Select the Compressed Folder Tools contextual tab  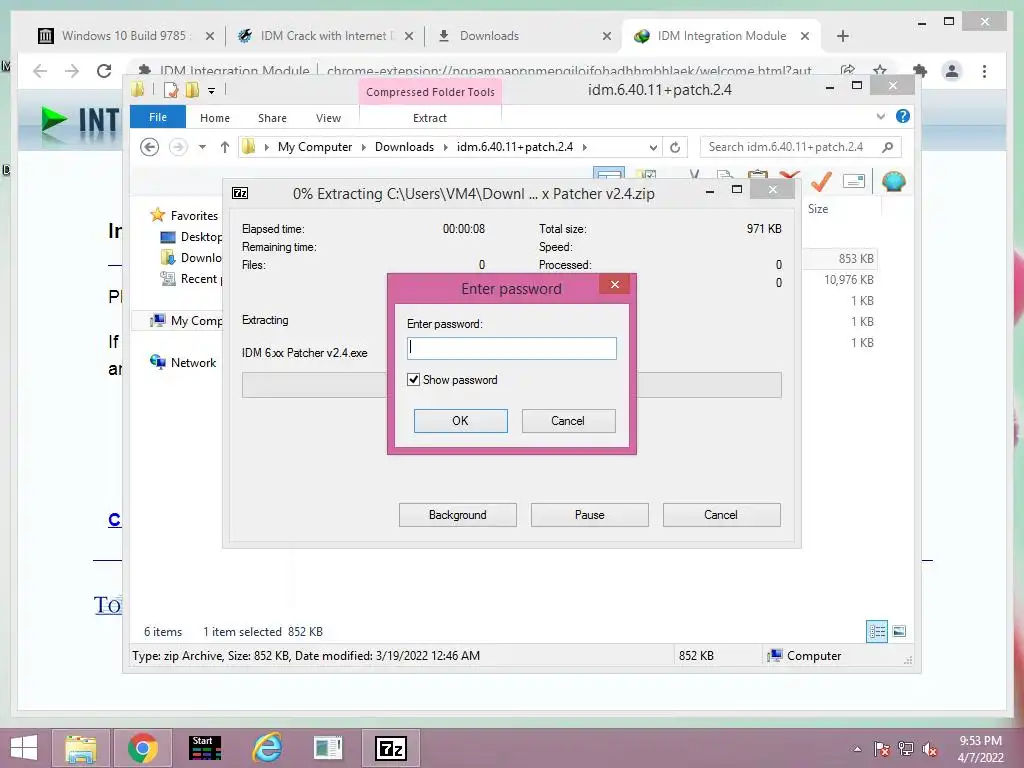(x=430, y=92)
